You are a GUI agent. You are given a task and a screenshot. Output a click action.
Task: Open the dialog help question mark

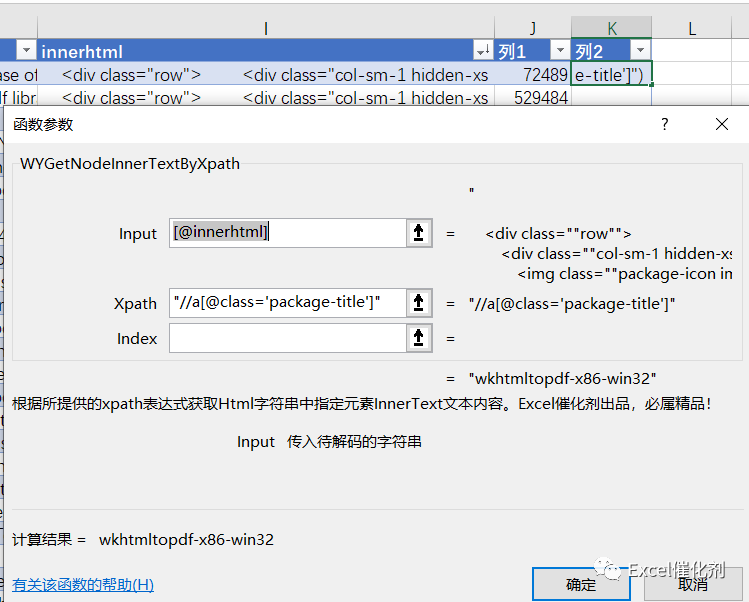pyautogui.click(x=664, y=124)
